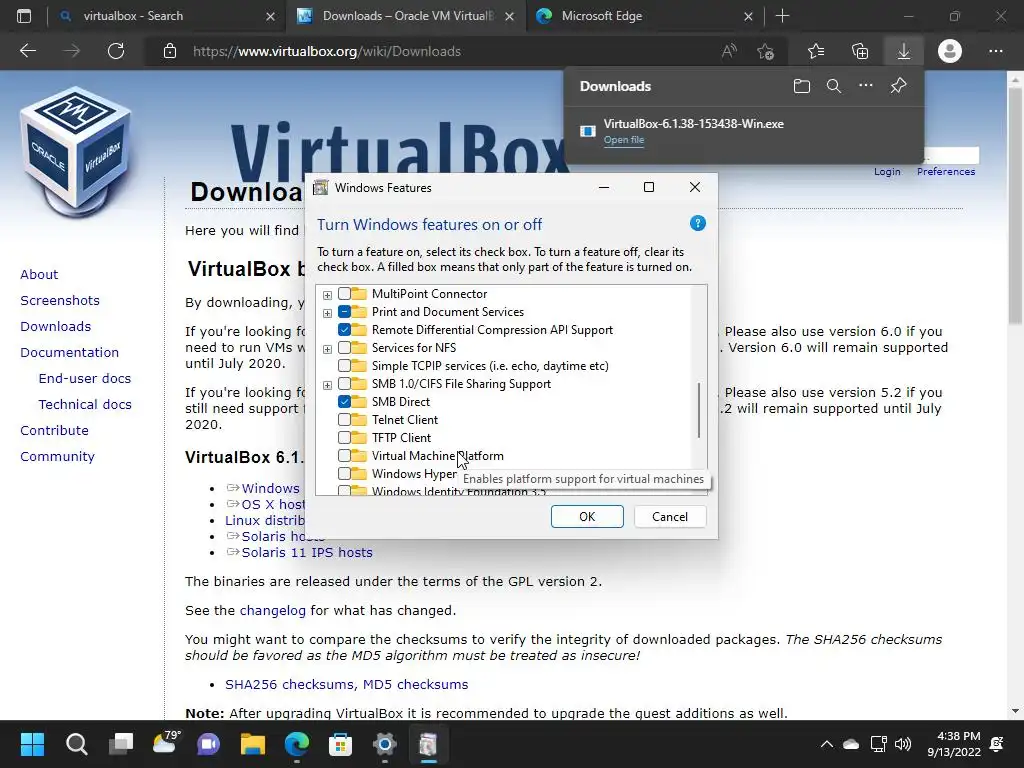Enable Telnet Client checkbox

(344, 420)
